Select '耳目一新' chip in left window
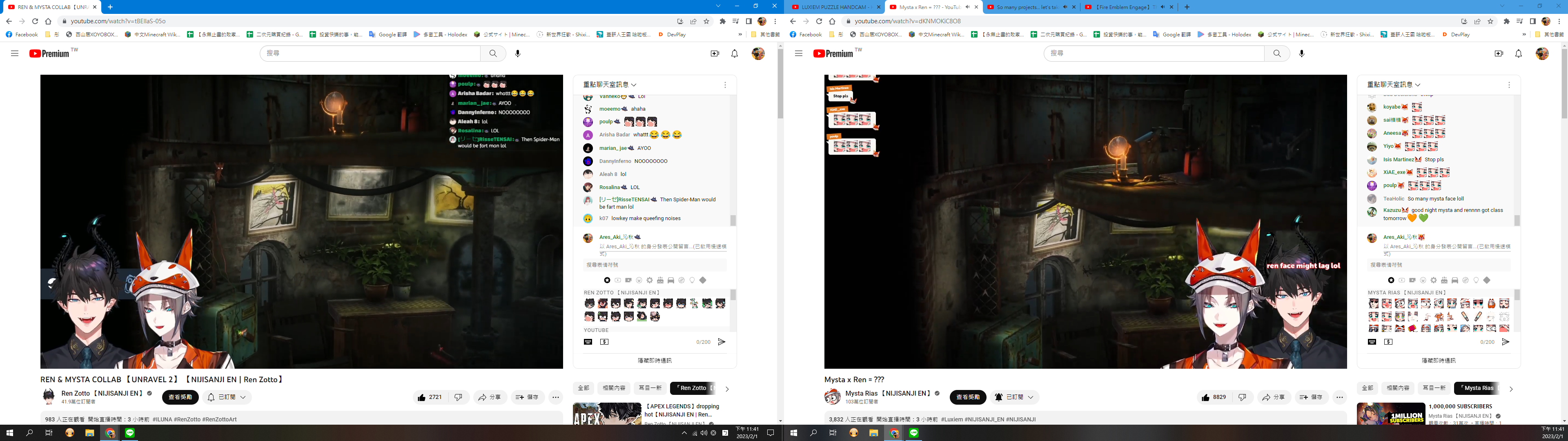The height and width of the screenshot is (441, 1568). click(650, 388)
